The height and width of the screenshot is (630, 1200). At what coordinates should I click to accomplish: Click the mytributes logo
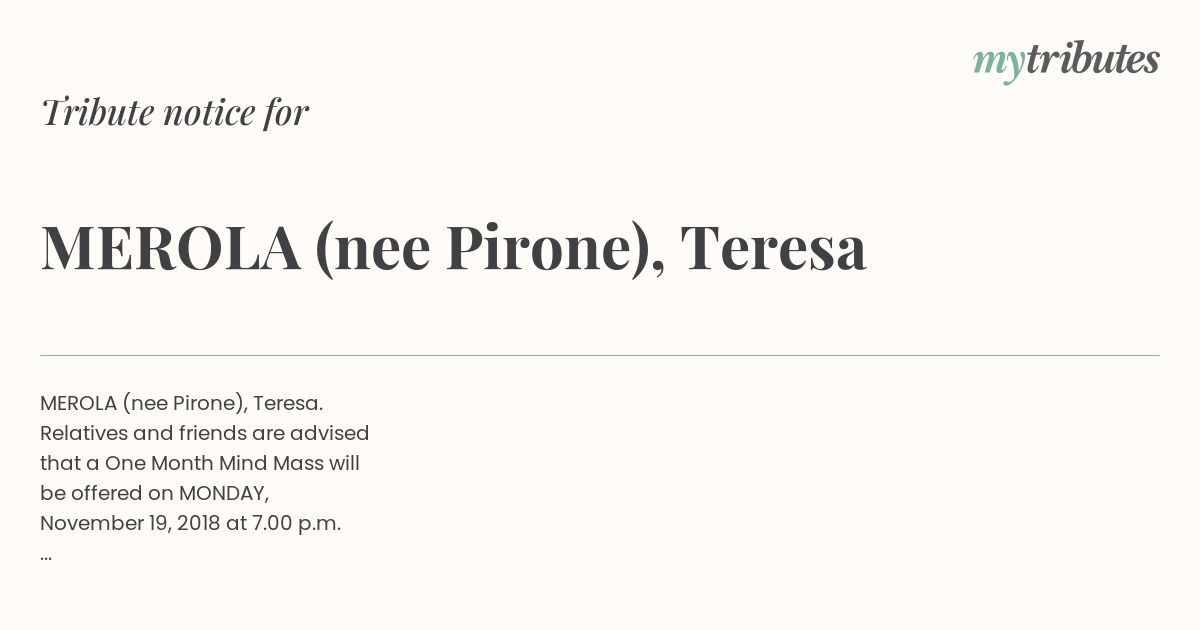1066,61
